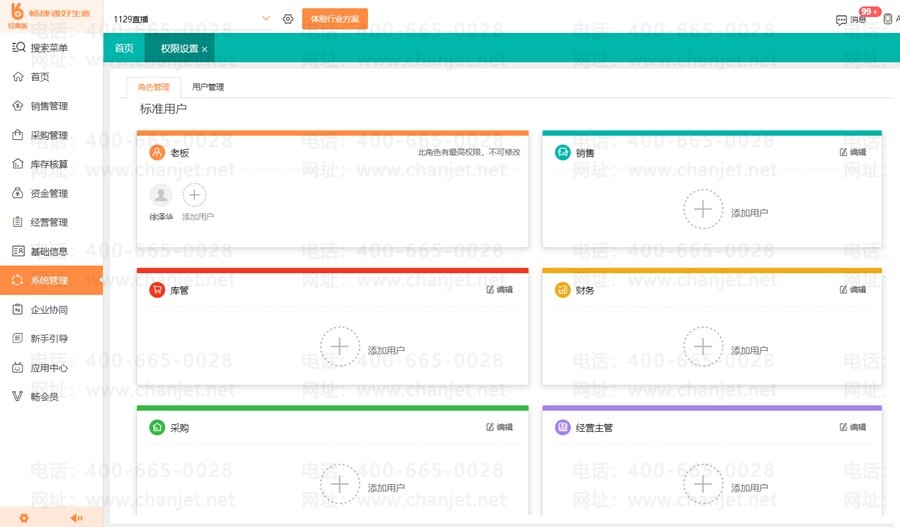
Task: Open 经营管理 clipboard icon
Action: tap(18, 222)
